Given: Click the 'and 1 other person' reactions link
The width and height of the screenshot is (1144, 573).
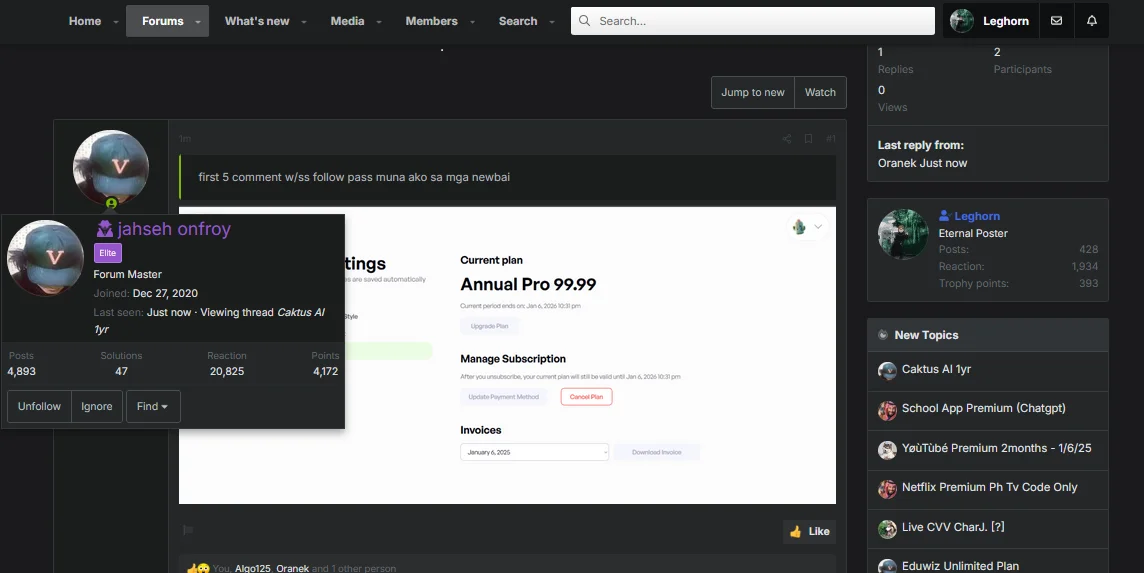Looking at the screenshot, I should (354, 568).
